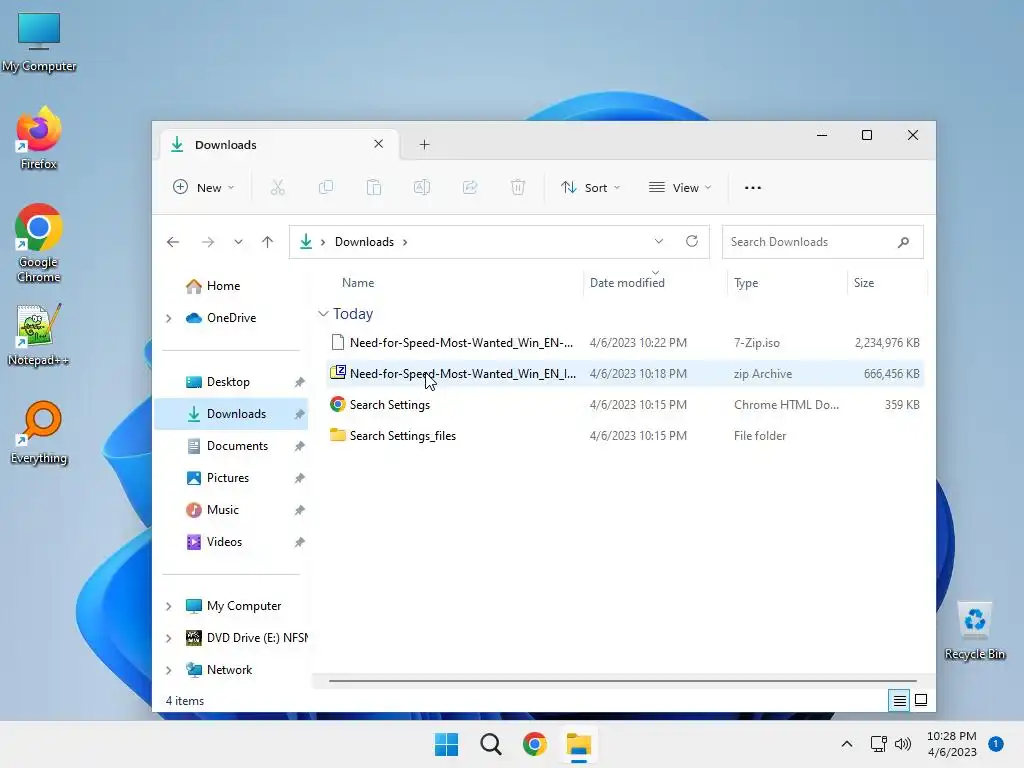Select the zip Archive Need-for-Speed file
Viewport: 1024px width, 768px height.
[x=625, y=374]
